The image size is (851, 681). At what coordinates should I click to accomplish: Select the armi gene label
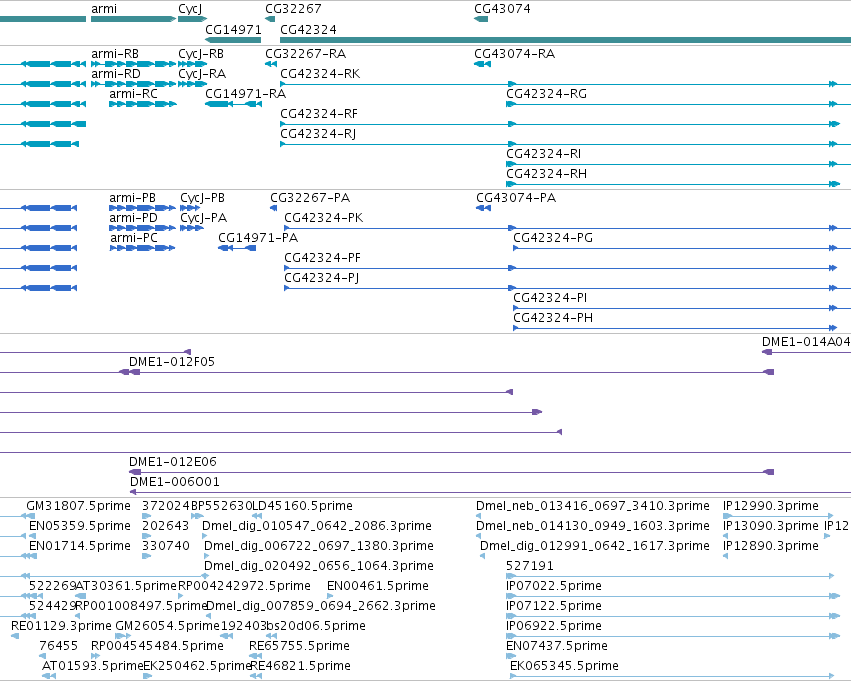pos(104,9)
